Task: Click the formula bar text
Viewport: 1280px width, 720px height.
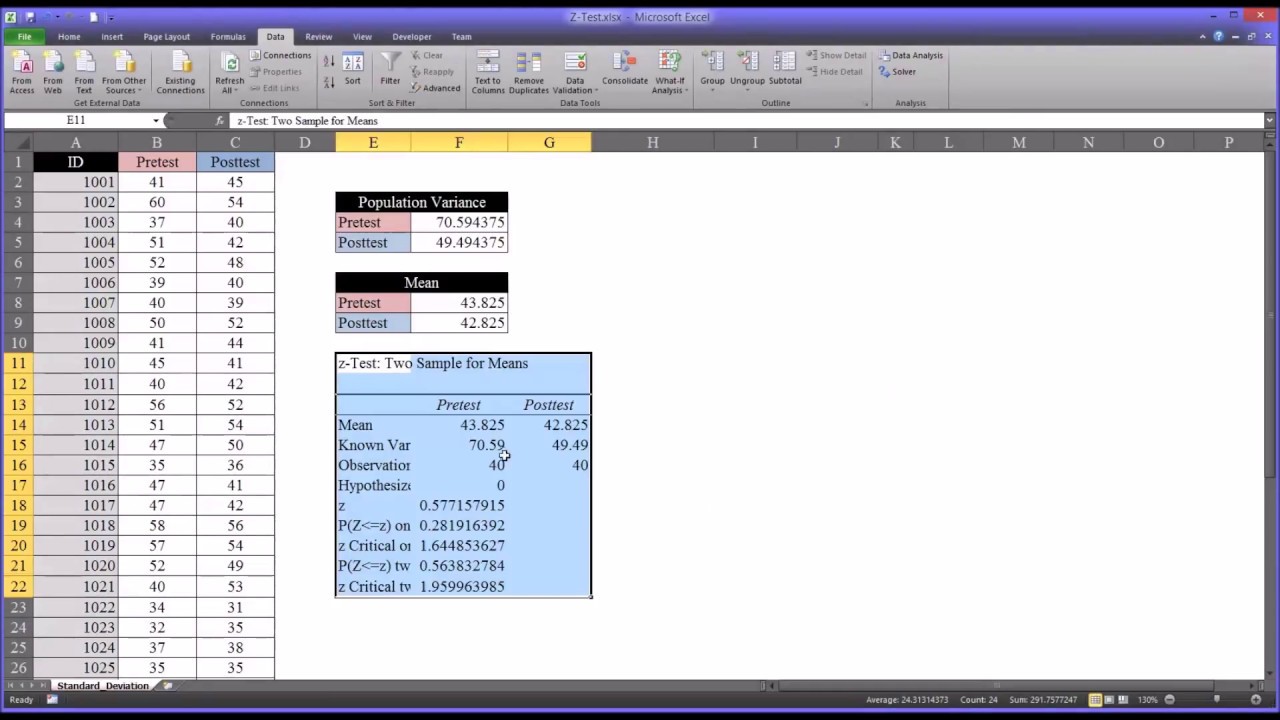Action: (x=307, y=121)
